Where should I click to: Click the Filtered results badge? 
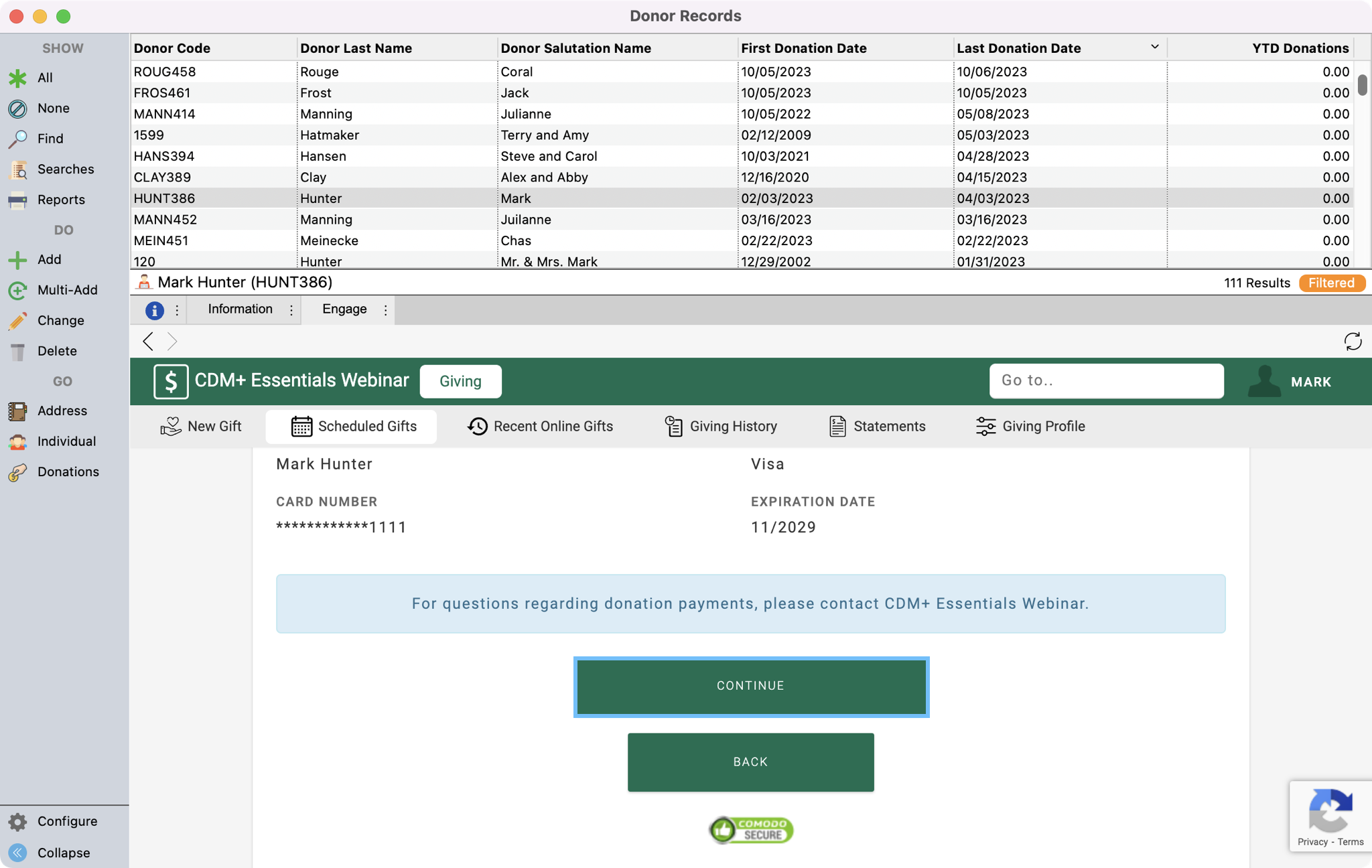pyautogui.click(x=1331, y=283)
